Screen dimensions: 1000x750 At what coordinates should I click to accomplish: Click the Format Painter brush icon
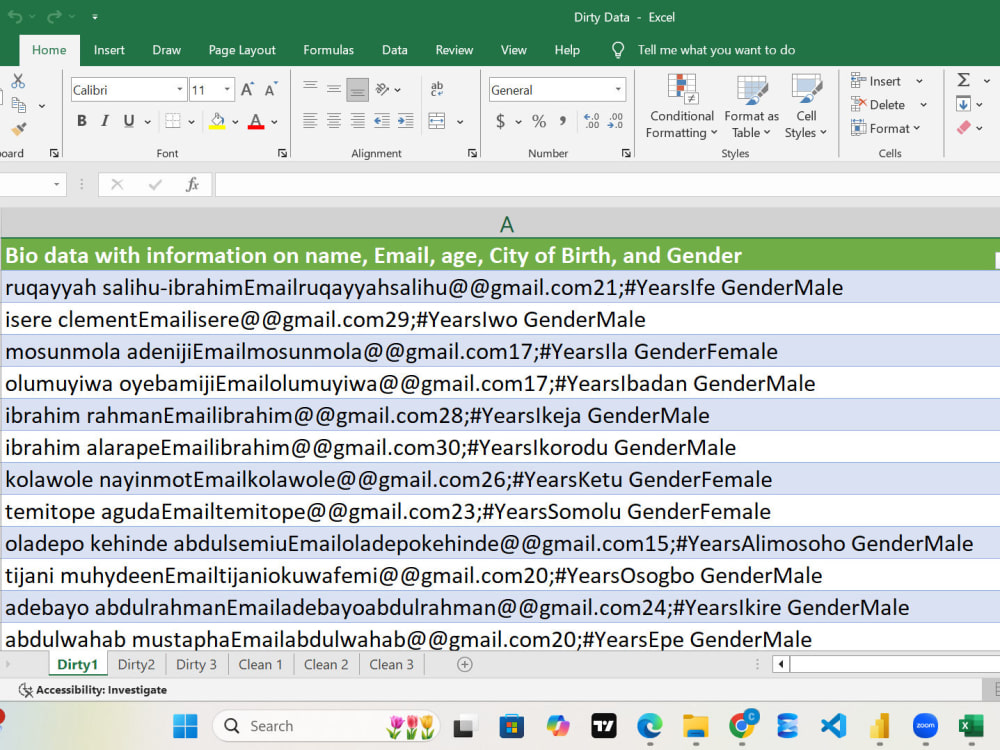tap(18, 129)
